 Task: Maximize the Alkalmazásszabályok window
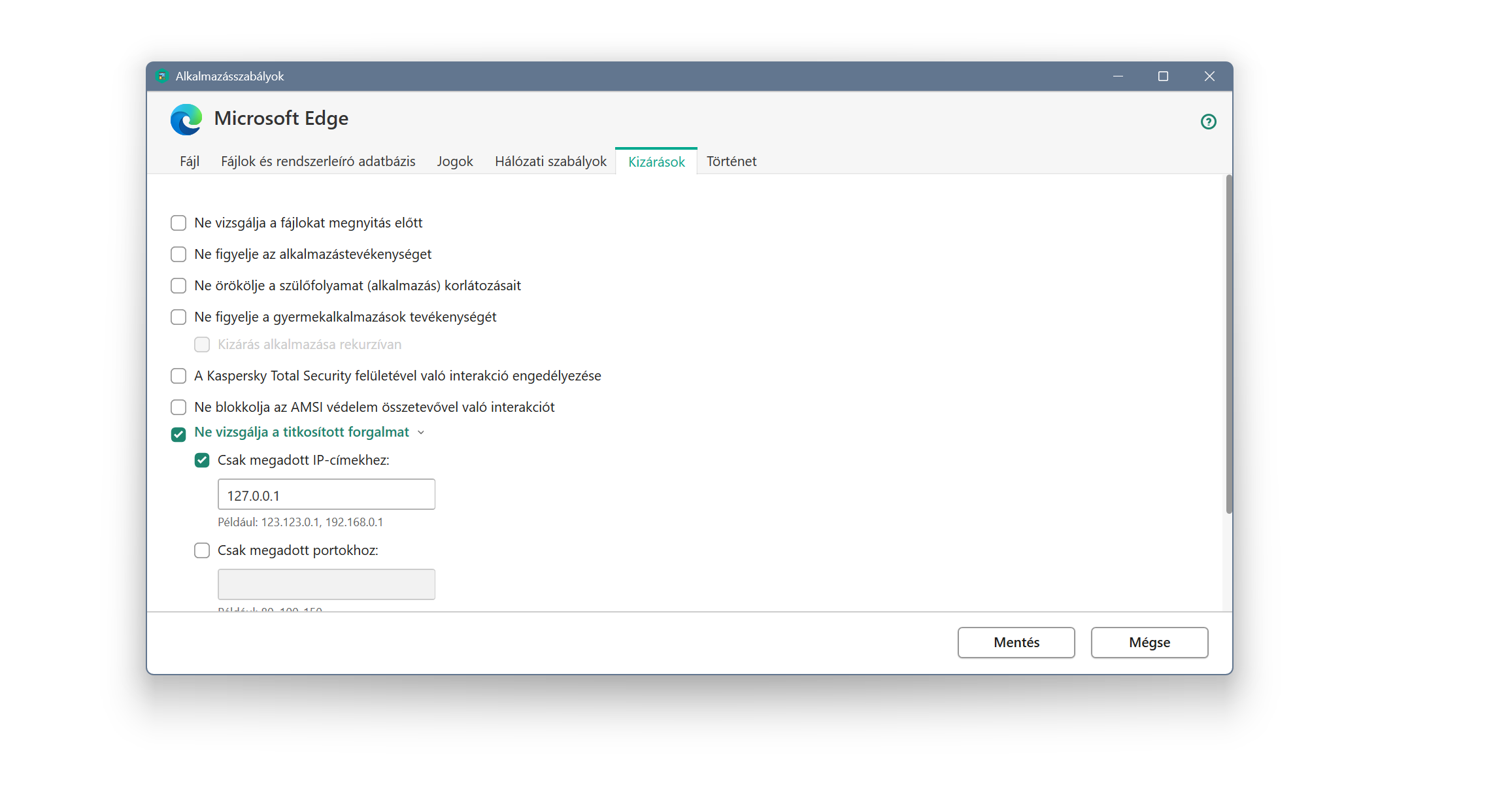point(1163,76)
